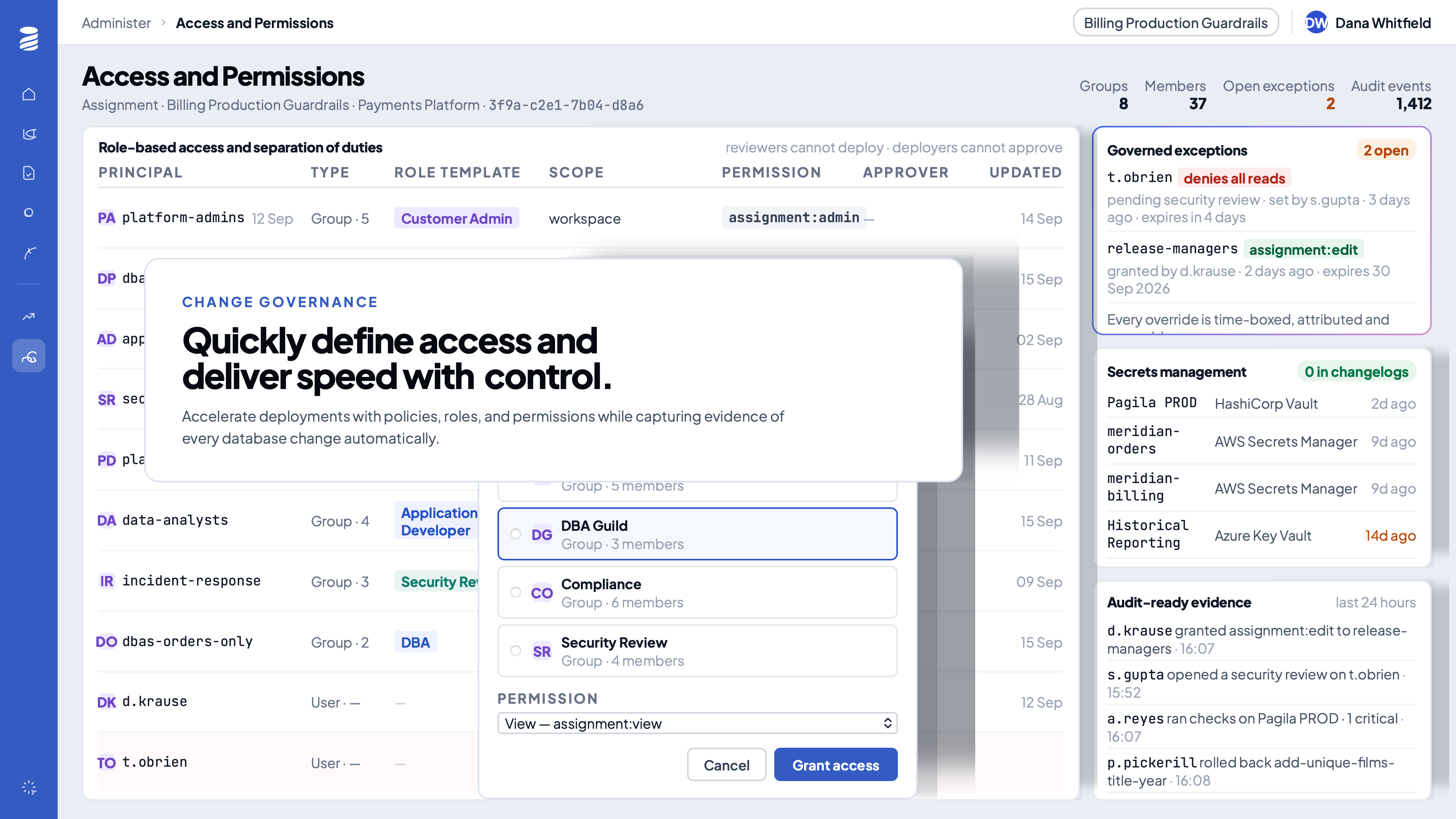Click the release-managers exception entry

pos(1261,268)
